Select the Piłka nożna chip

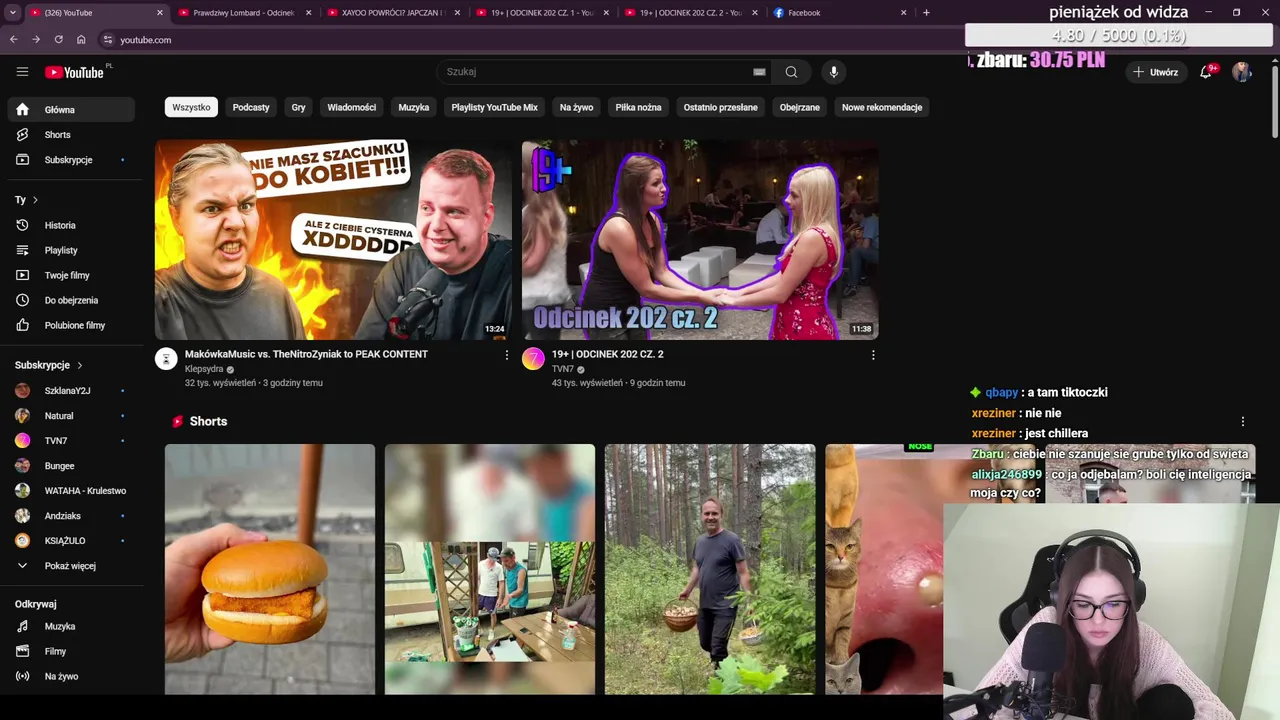pyautogui.click(x=638, y=107)
